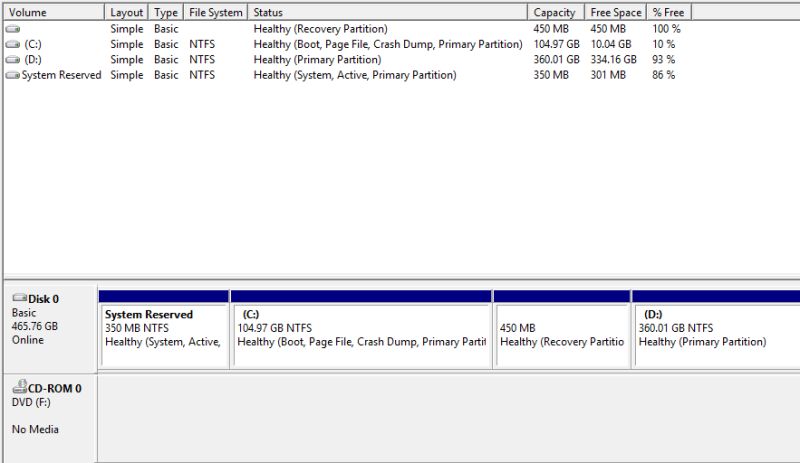Sort list by Layout column header
800x463 pixels.
pyautogui.click(x=127, y=12)
